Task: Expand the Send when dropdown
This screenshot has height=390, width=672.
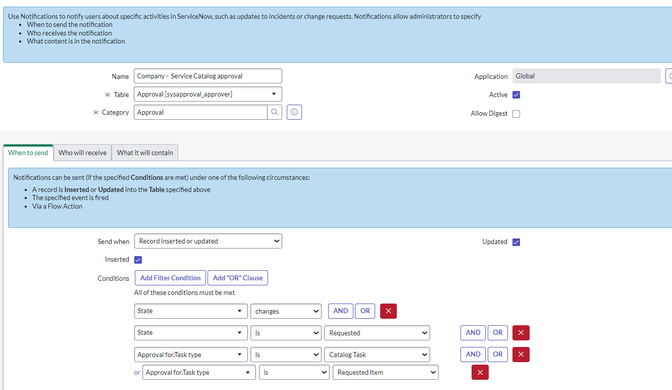Action: pos(208,241)
